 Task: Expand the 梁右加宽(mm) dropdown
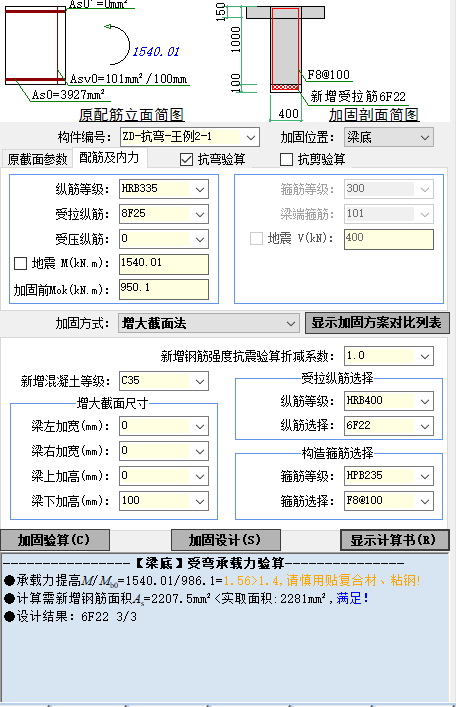click(x=164, y=451)
